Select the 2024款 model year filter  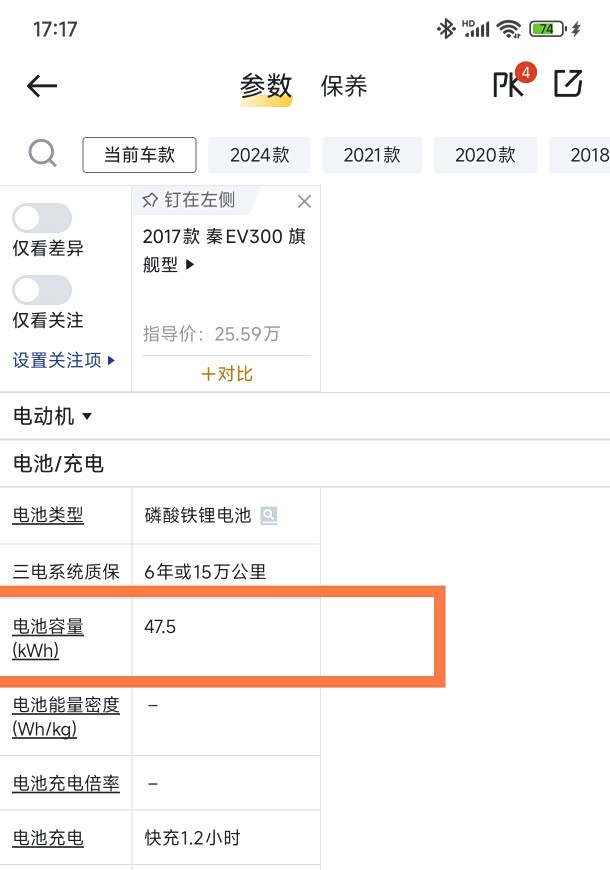259,155
